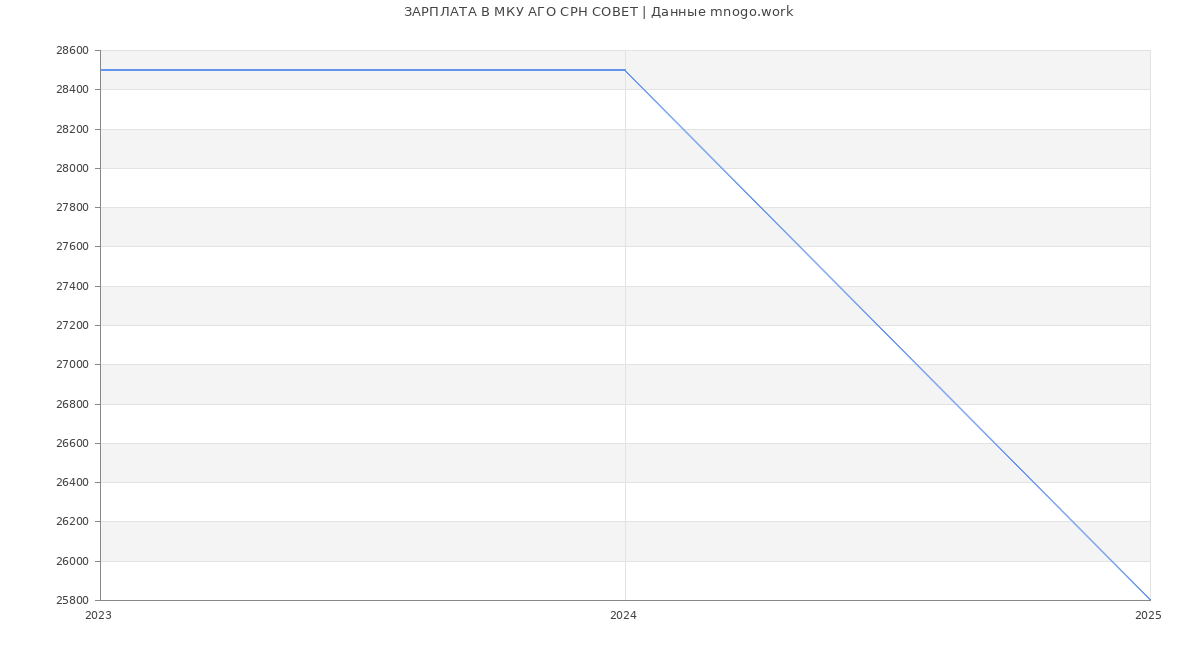This screenshot has width=1200, height=650.
Task: Click the 2024 x-axis label
Action: [x=623, y=616]
